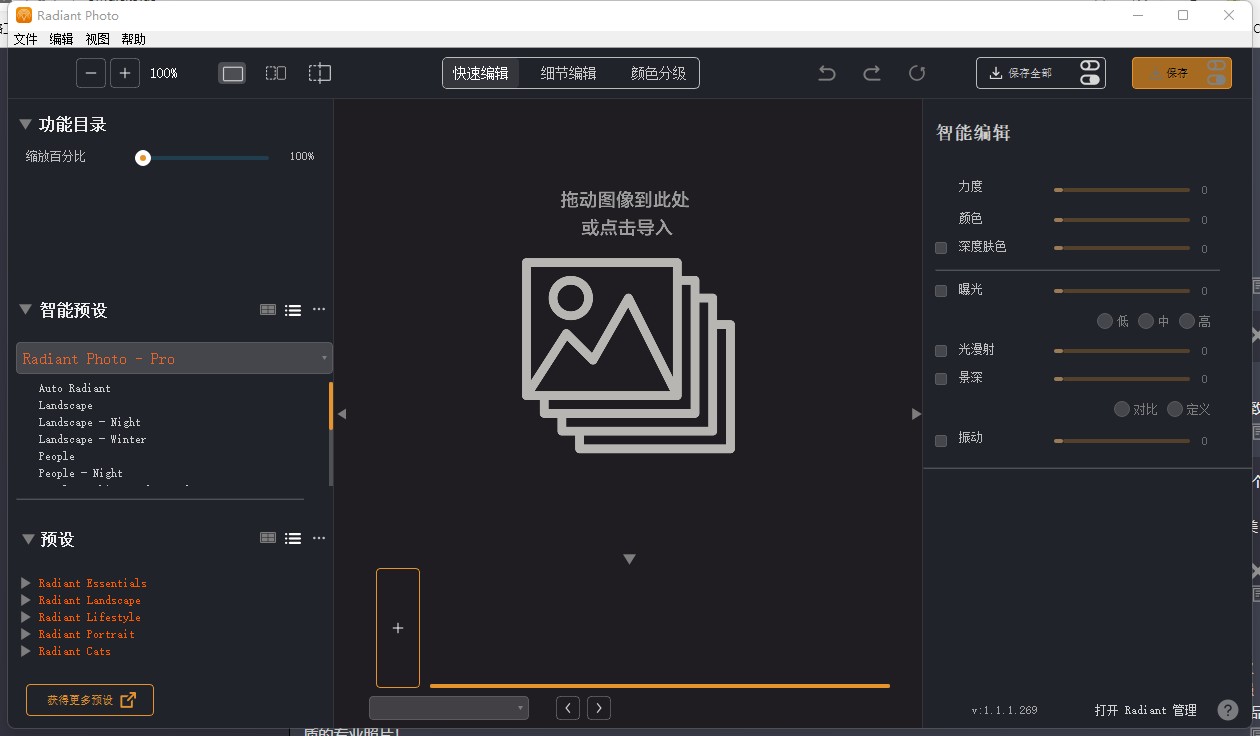Switch to 颜色分级 tab

(x=658, y=73)
